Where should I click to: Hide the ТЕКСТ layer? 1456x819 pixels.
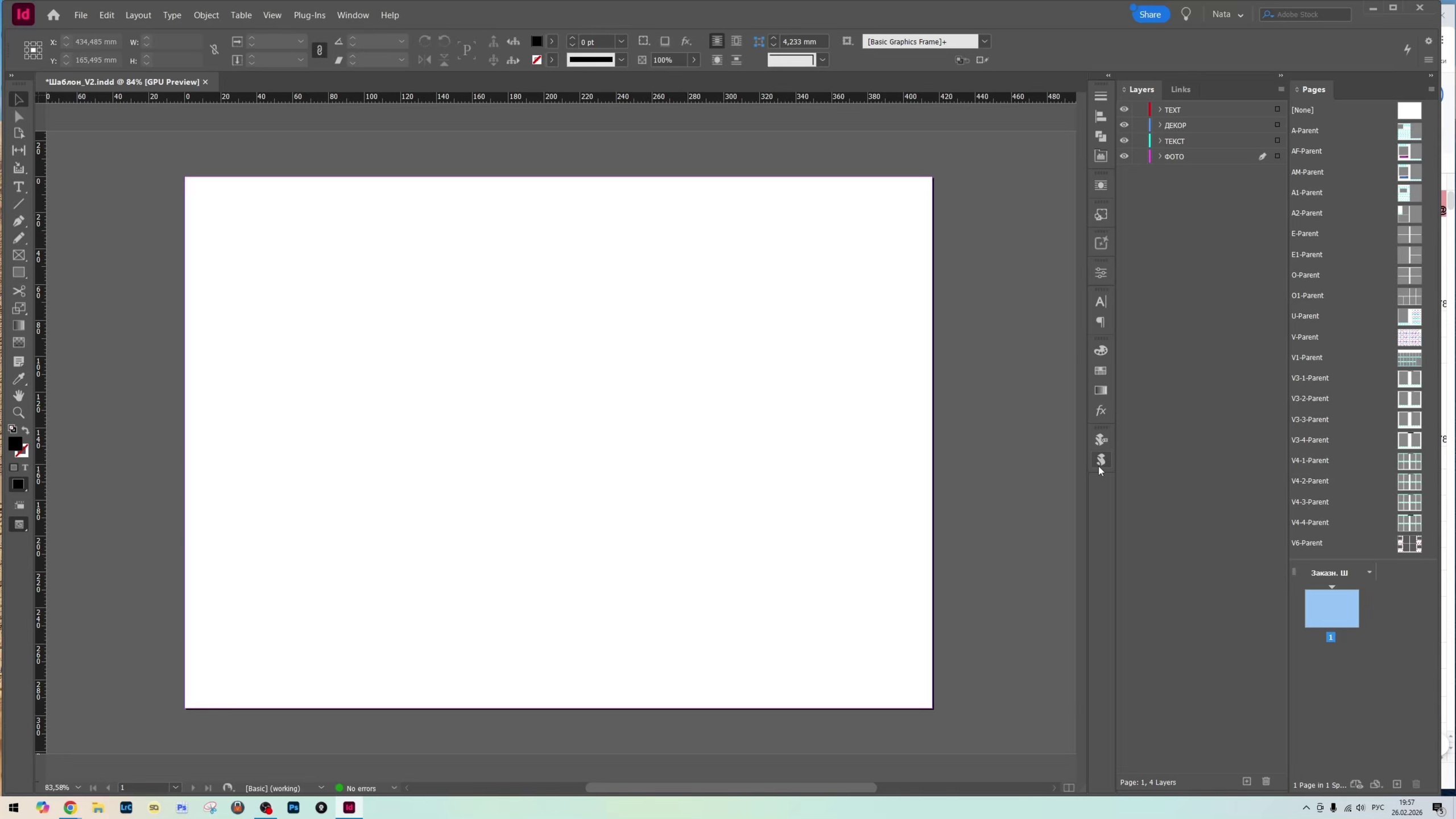pos(1124,140)
